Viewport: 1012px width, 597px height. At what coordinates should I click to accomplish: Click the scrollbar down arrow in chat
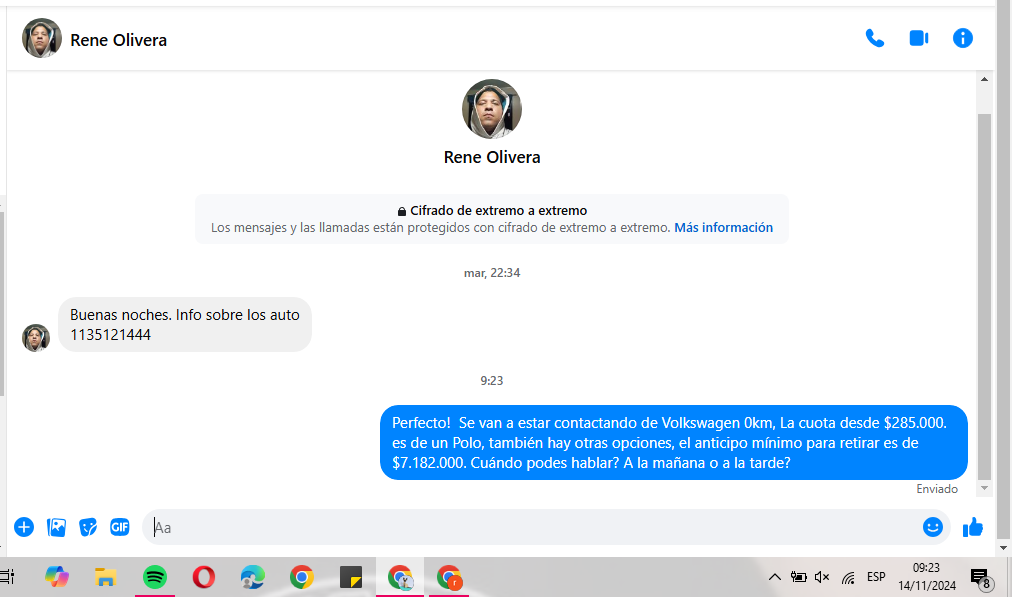[984, 488]
